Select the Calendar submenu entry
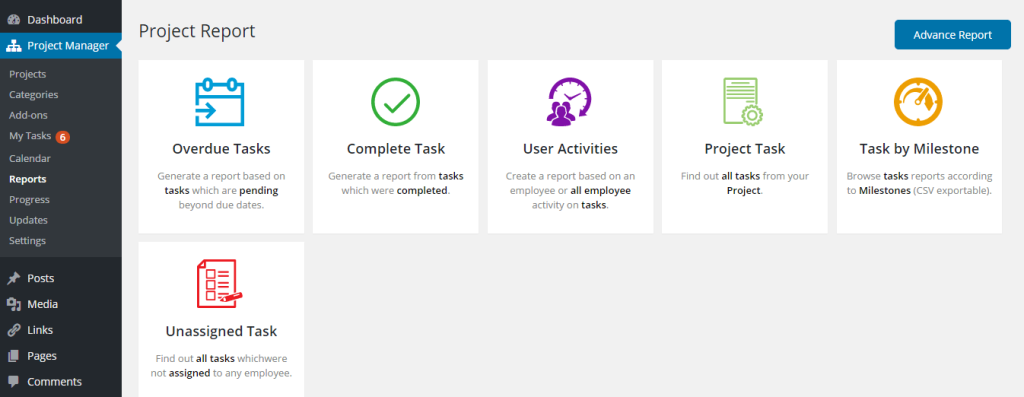Viewport: 1024px width, 397px height. (29, 158)
